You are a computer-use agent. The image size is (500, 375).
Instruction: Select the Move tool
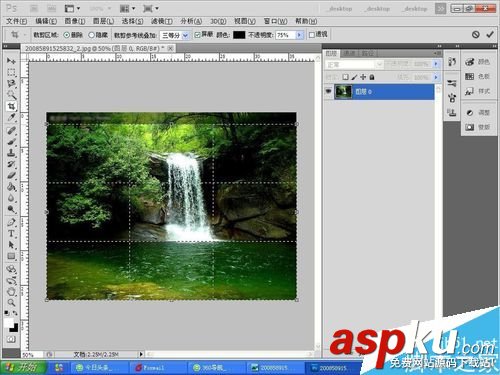coord(11,61)
